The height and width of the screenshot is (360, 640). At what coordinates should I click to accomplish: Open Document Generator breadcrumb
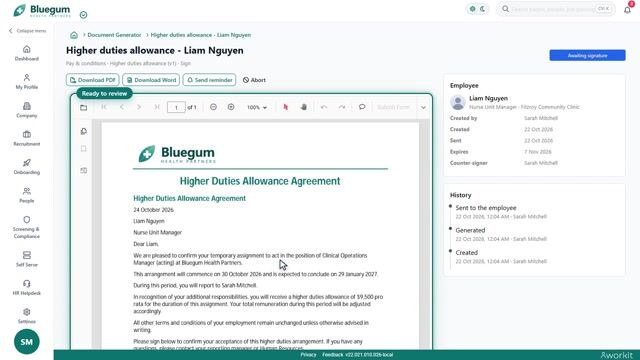(114, 35)
